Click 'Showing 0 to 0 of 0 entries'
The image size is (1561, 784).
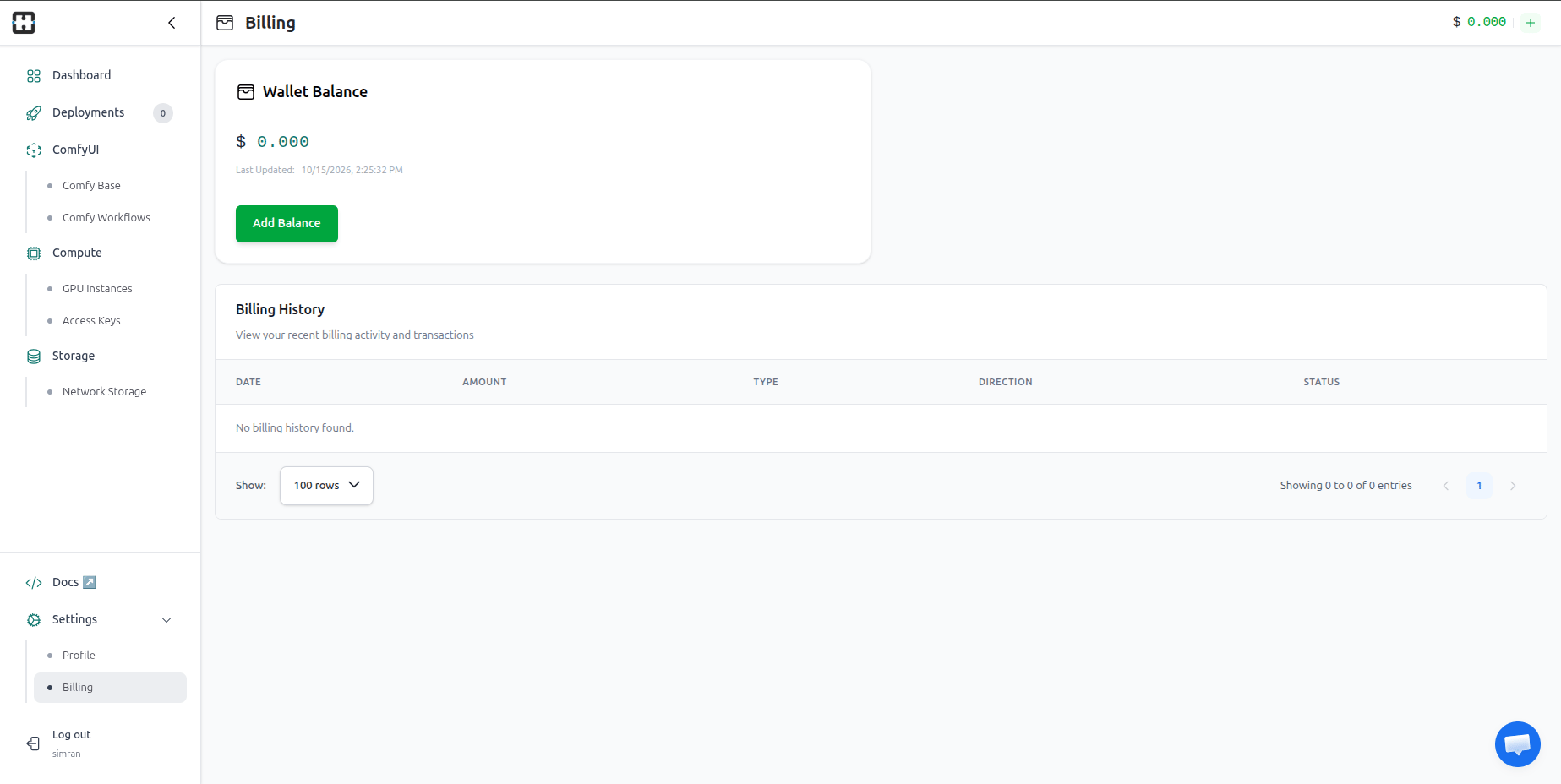1345,486
